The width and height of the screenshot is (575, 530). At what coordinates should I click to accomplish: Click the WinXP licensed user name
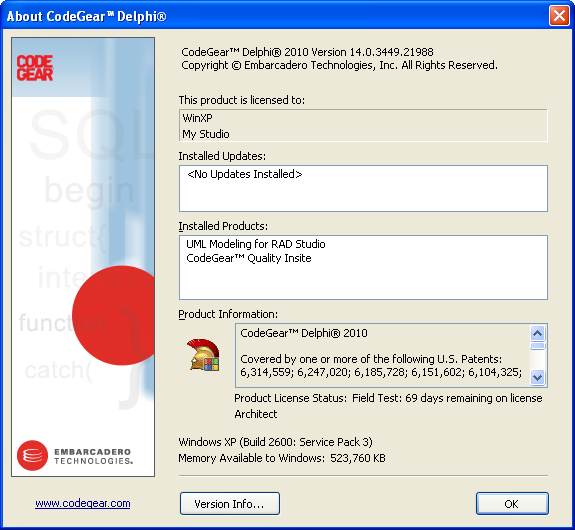coord(197,118)
